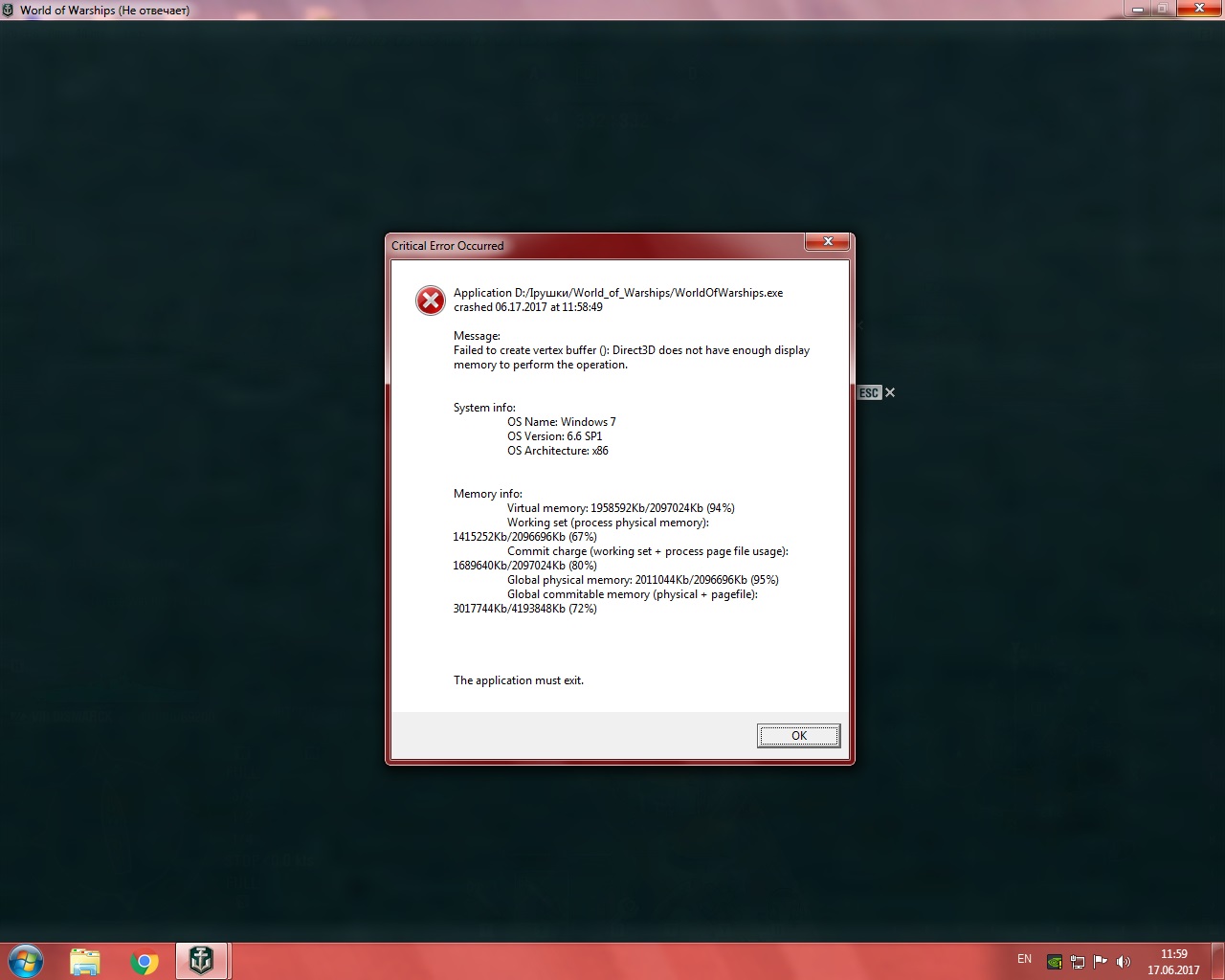Open the volume speaker tray icon

click(x=1123, y=962)
